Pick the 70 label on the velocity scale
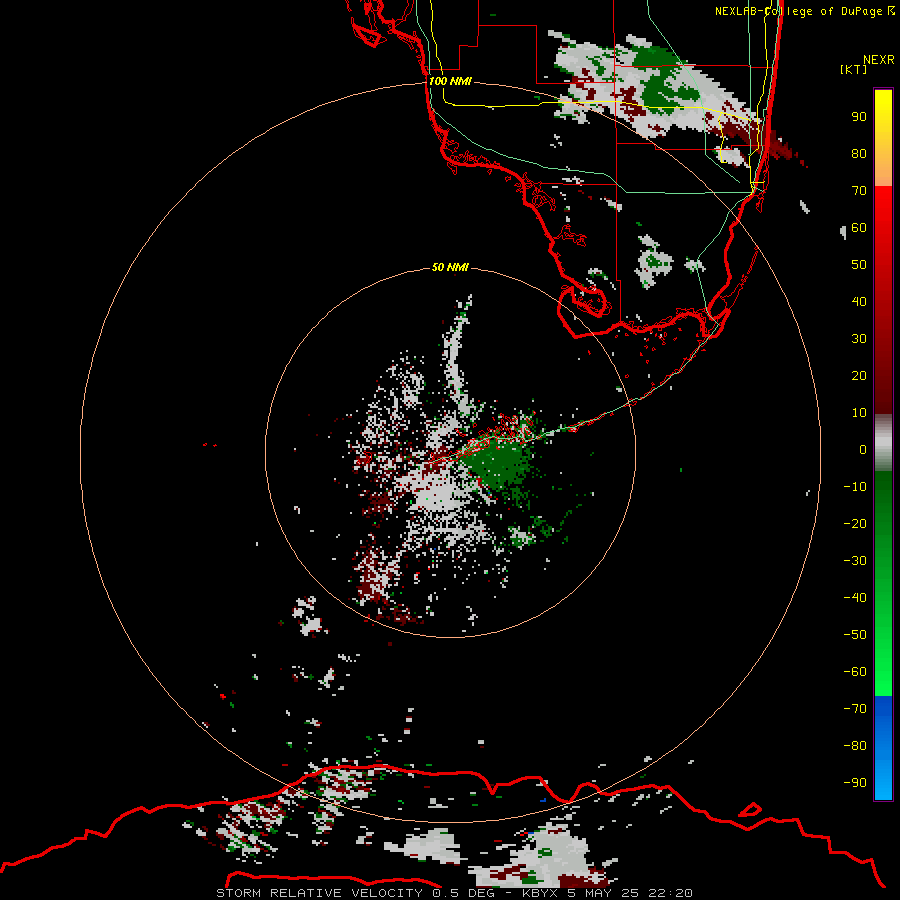The height and width of the screenshot is (900, 900). coord(859,191)
